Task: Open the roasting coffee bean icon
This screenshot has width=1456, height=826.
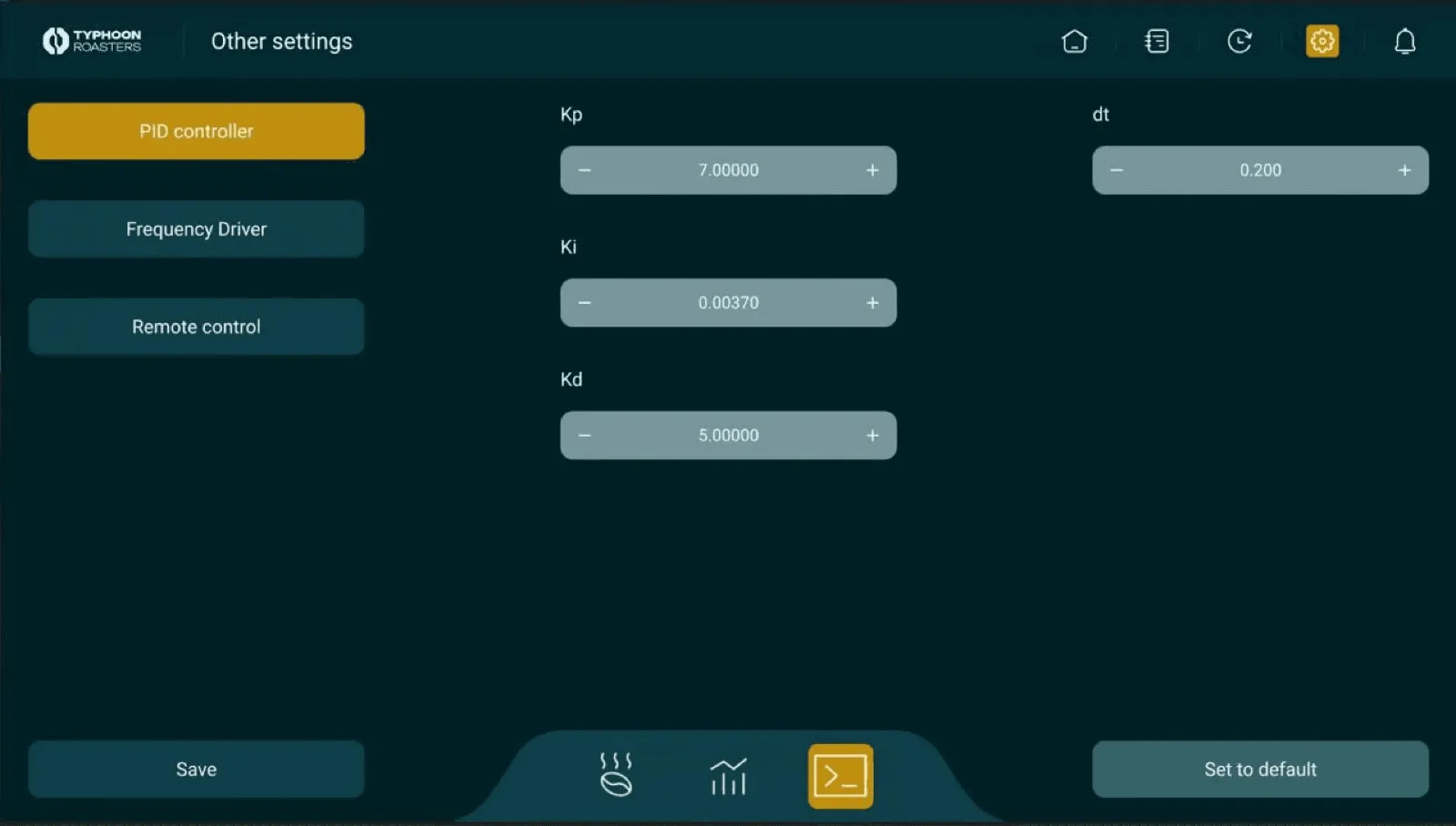Action: pyautogui.click(x=616, y=775)
